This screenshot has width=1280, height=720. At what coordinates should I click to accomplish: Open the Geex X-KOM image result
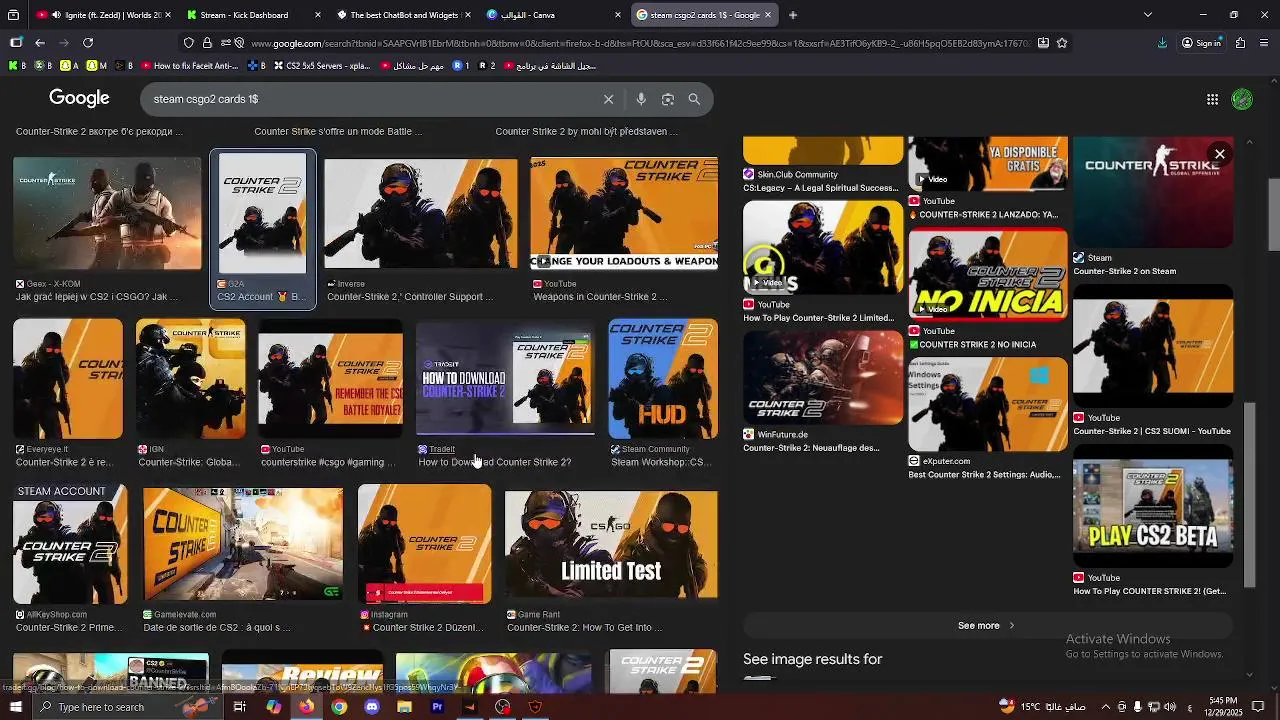tap(107, 213)
